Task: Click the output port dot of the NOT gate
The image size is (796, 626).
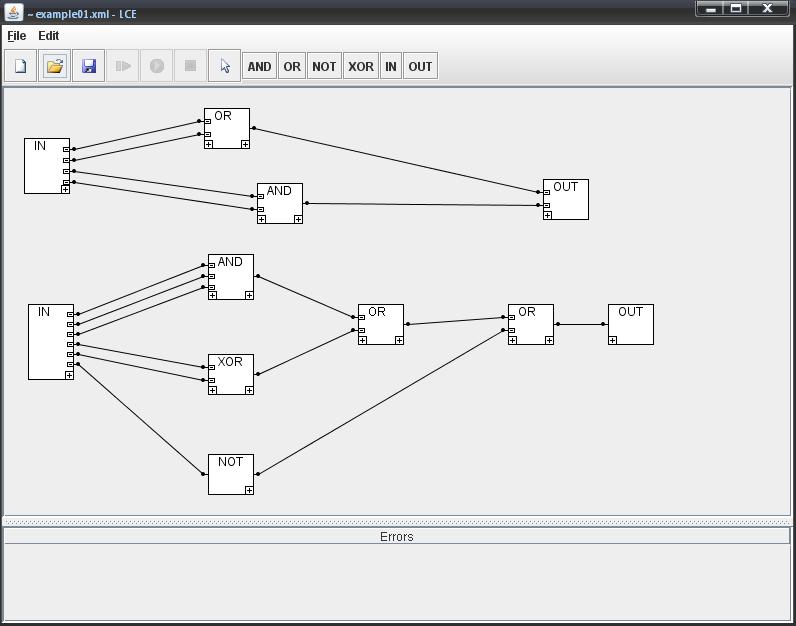Action: 258,474
